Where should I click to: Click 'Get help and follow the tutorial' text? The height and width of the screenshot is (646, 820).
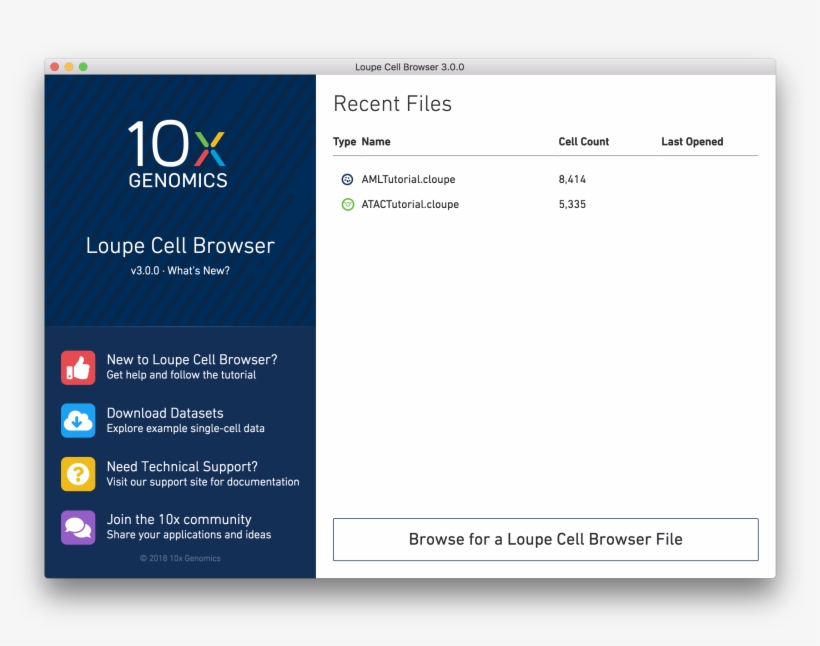tap(181, 375)
